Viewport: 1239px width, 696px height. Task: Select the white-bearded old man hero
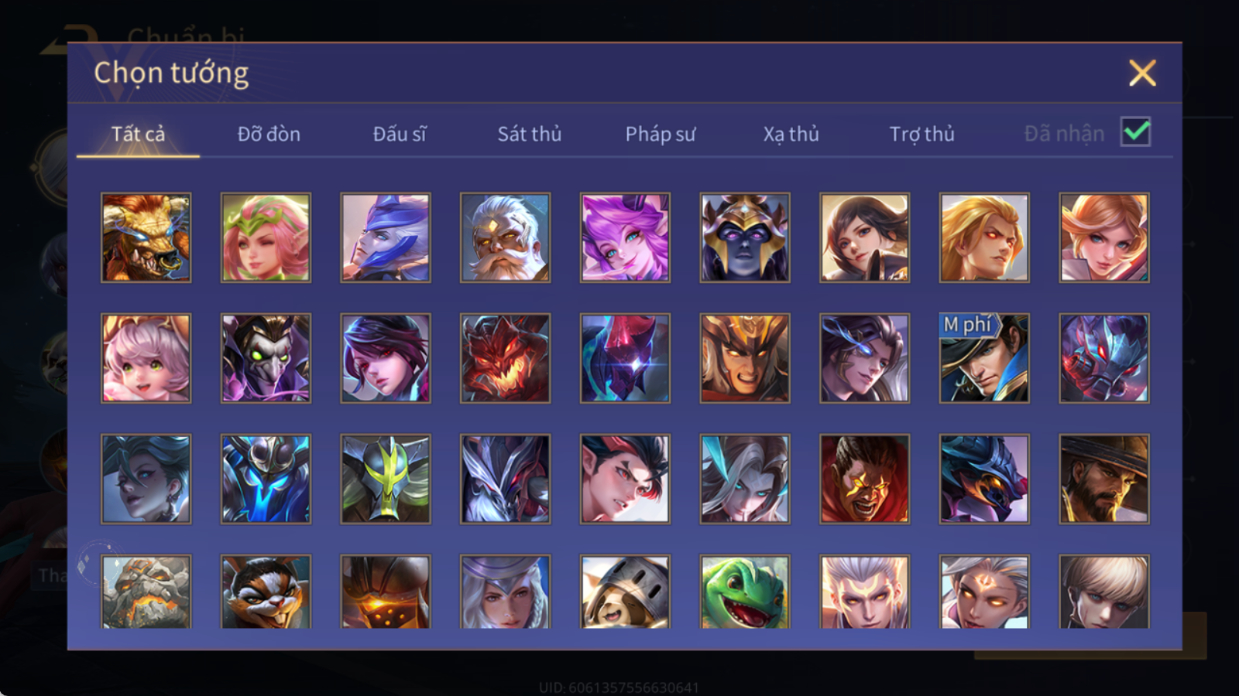(x=505, y=238)
